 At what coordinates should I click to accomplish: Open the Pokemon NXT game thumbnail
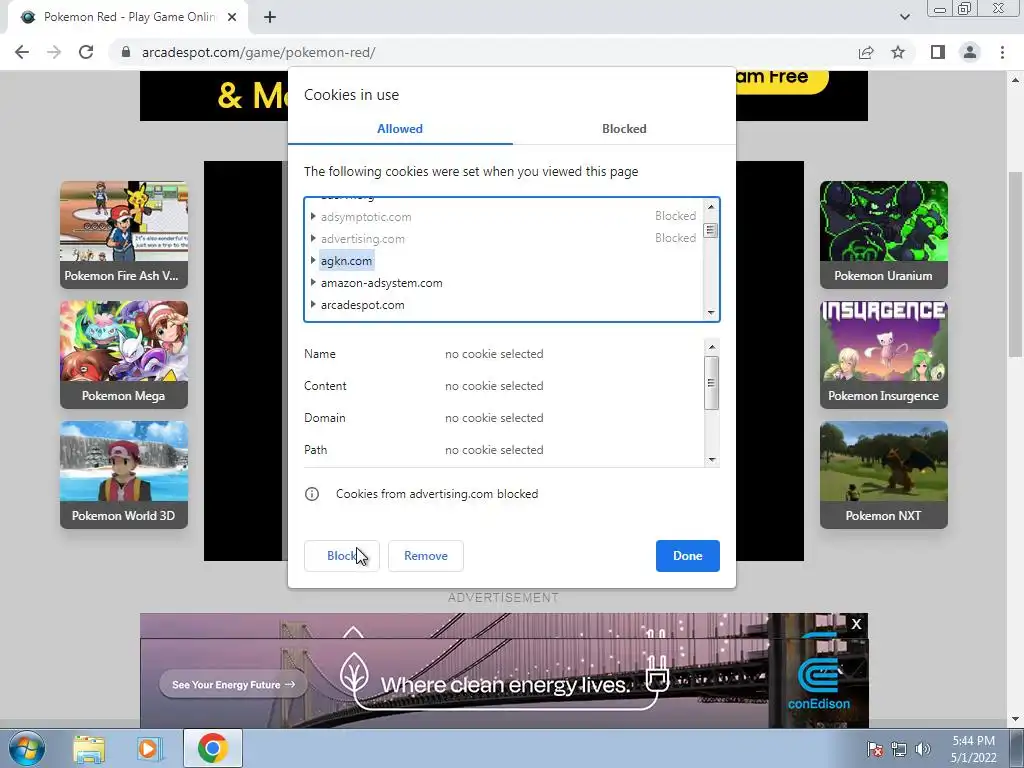click(884, 475)
